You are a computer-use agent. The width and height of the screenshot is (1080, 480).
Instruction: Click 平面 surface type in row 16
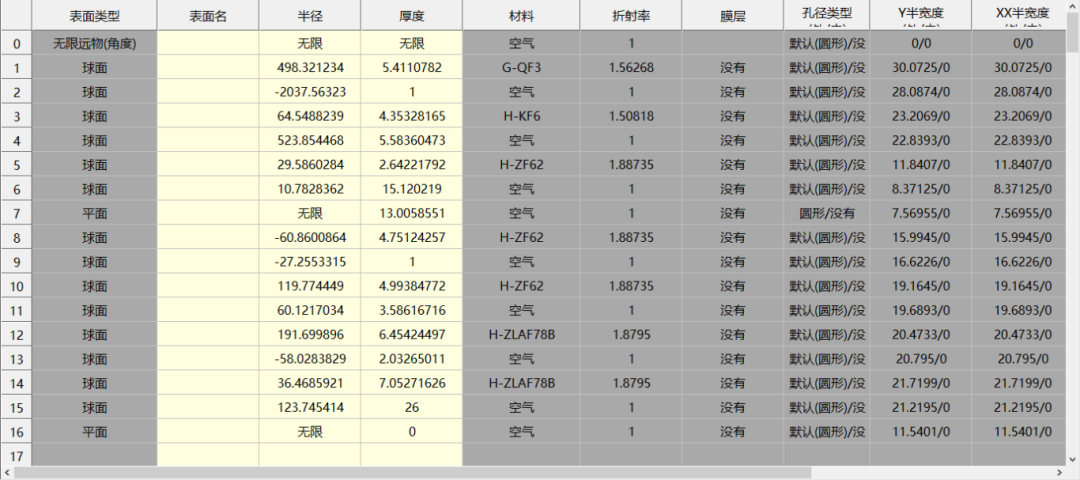(x=94, y=432)
